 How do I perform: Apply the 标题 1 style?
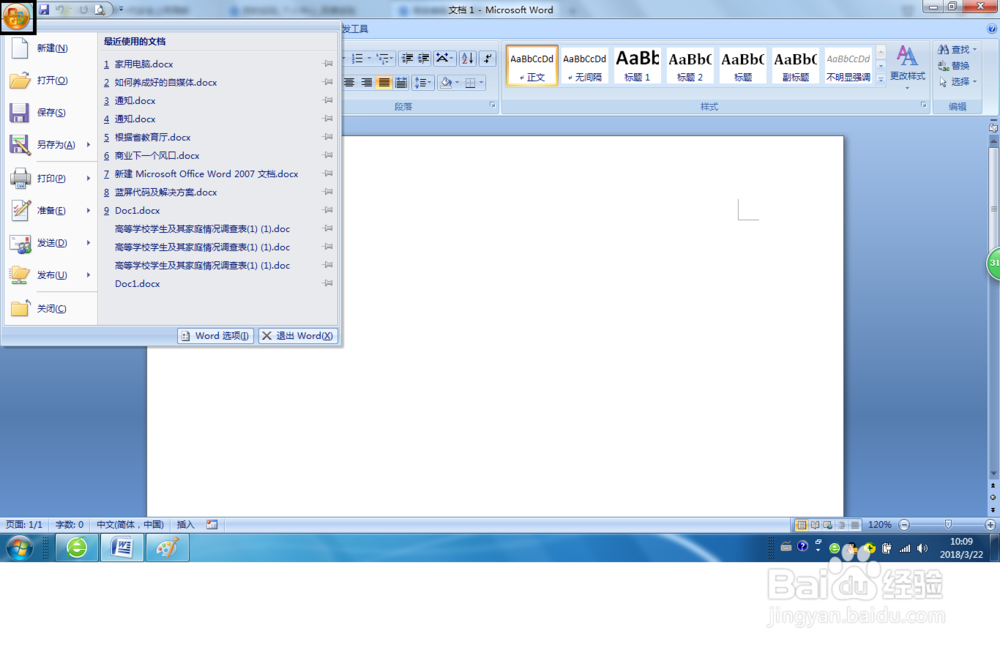[x=637, y=66]
